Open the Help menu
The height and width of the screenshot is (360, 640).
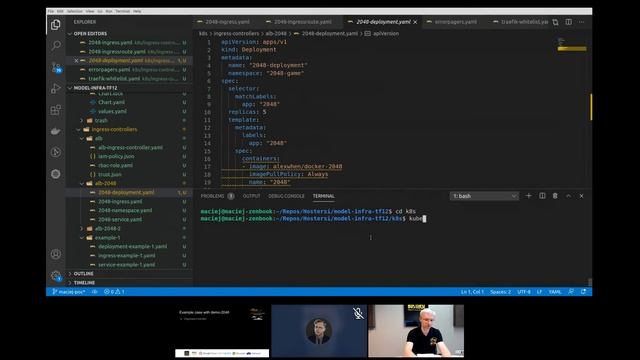point(137,11)
